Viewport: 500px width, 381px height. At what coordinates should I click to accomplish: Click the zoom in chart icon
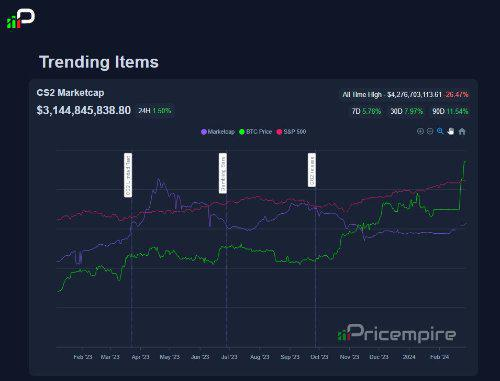click(x=420, y=131)
